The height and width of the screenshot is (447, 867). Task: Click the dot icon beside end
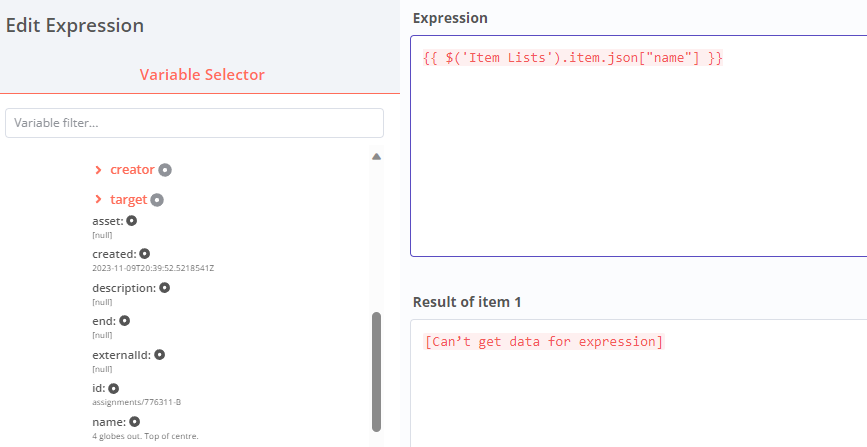(125, 321)
